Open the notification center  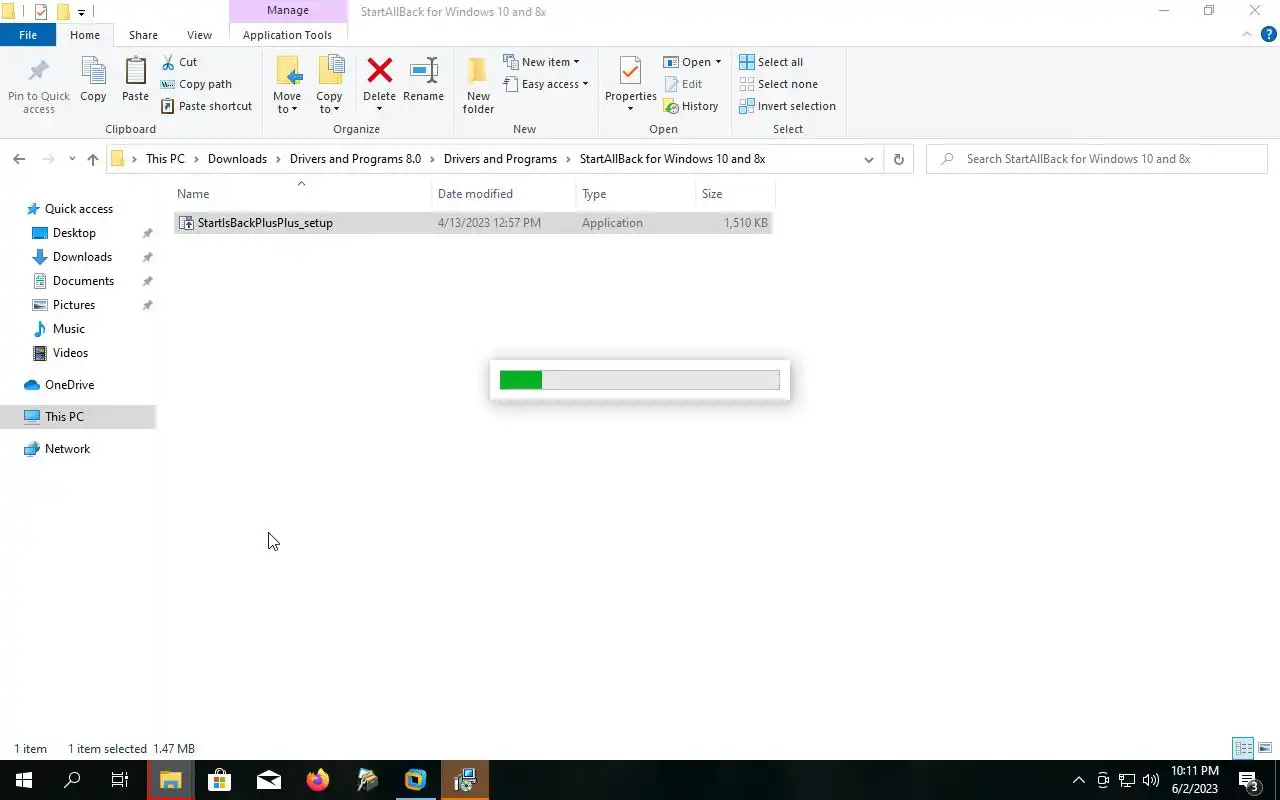coord(1249,780)
